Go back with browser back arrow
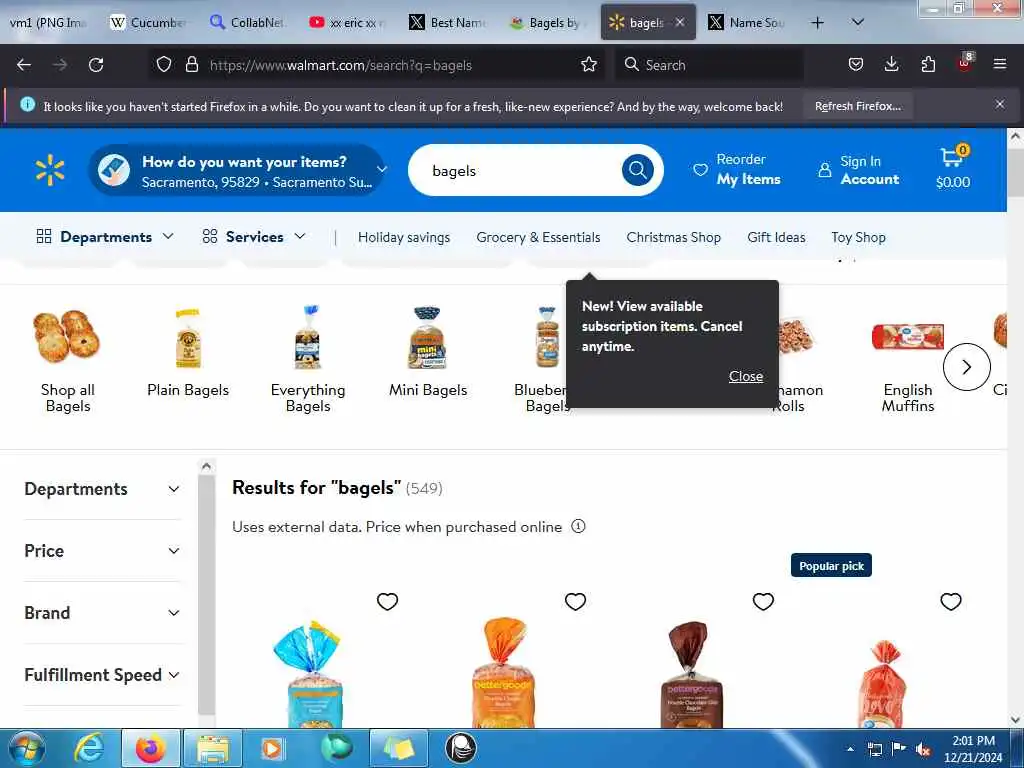 coord(24,65)
